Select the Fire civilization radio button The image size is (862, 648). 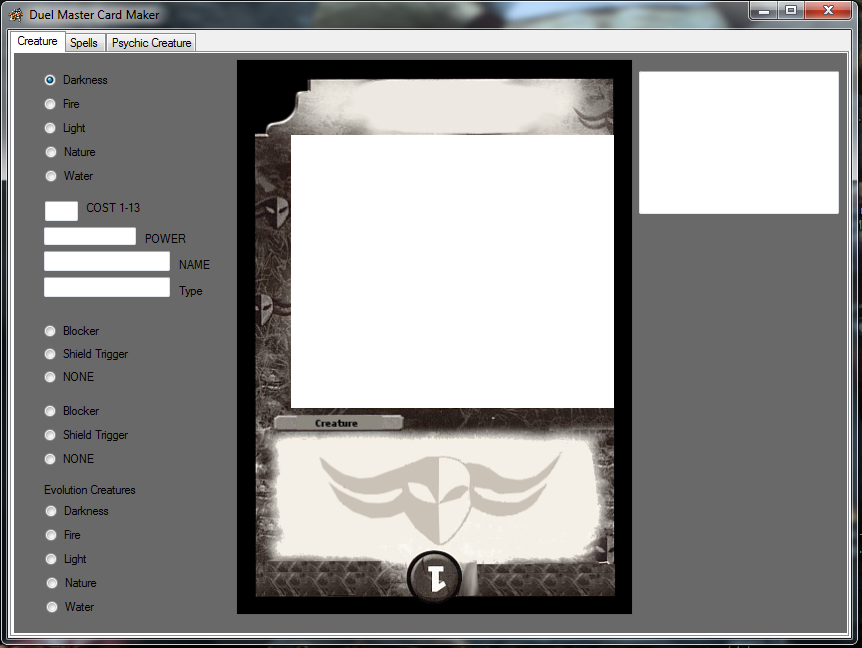point(50,104)
